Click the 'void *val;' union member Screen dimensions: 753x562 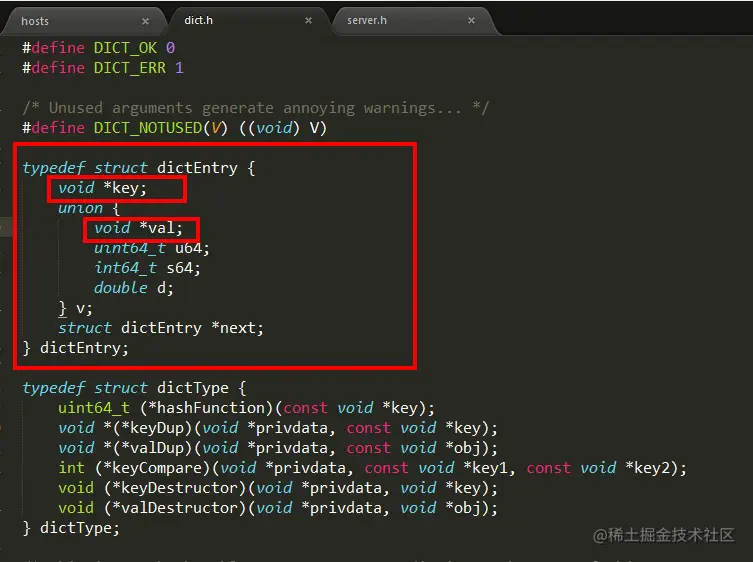point(138,228)
